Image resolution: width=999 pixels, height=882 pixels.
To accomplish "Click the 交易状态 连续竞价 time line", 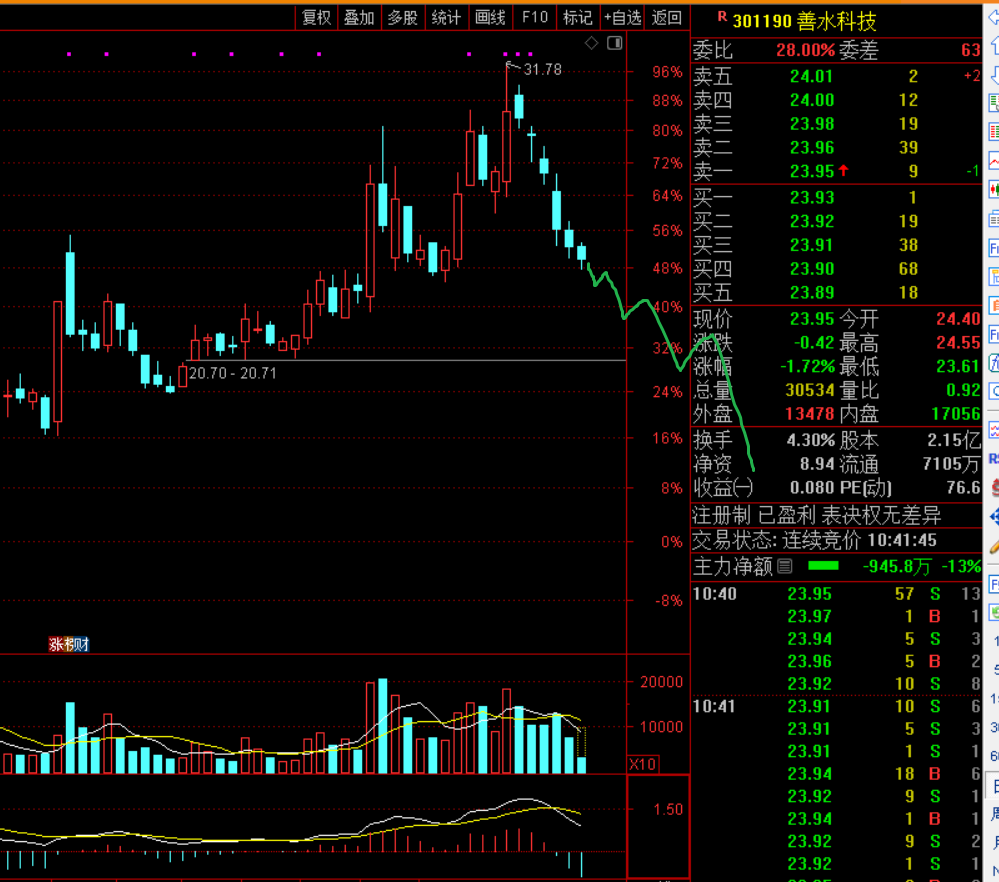I will pos(814,540).
